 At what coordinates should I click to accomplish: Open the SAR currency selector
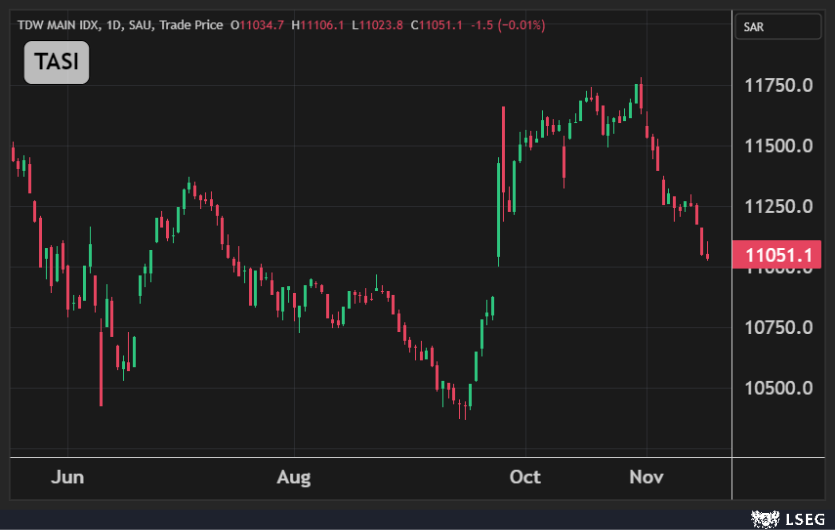[x=777, y=28]
